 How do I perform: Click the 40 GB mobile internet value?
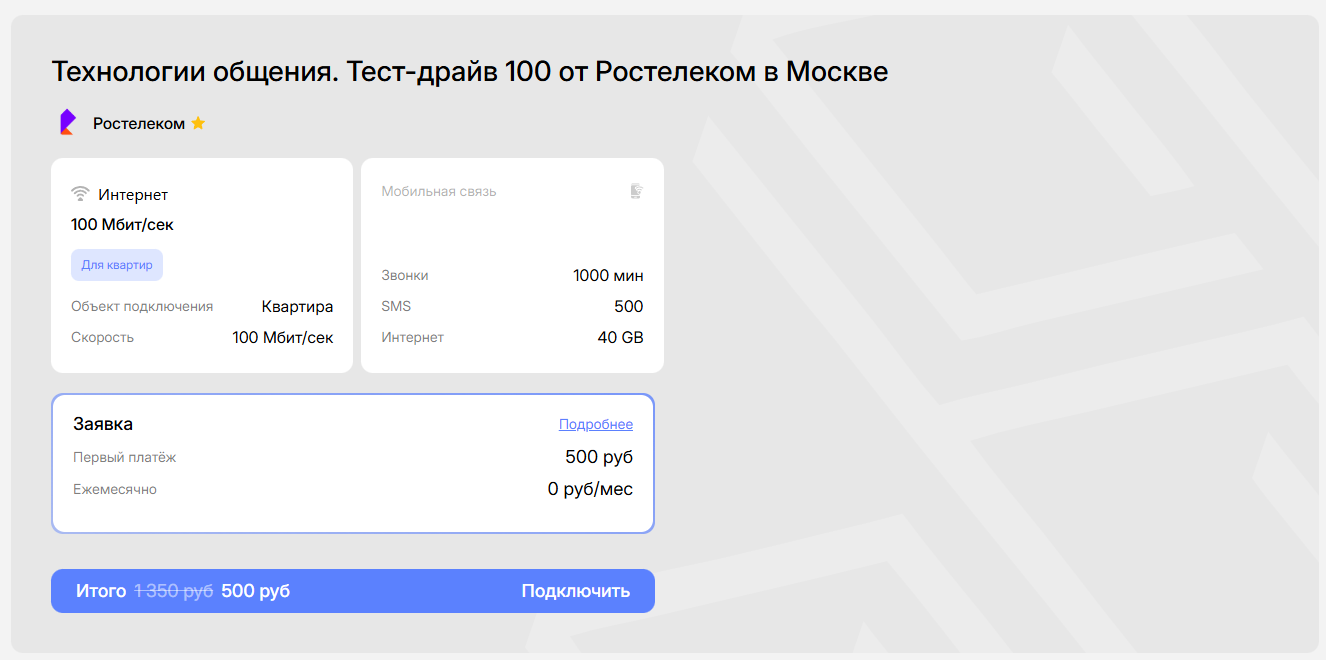pyautogui.click(x=620, y=338)
